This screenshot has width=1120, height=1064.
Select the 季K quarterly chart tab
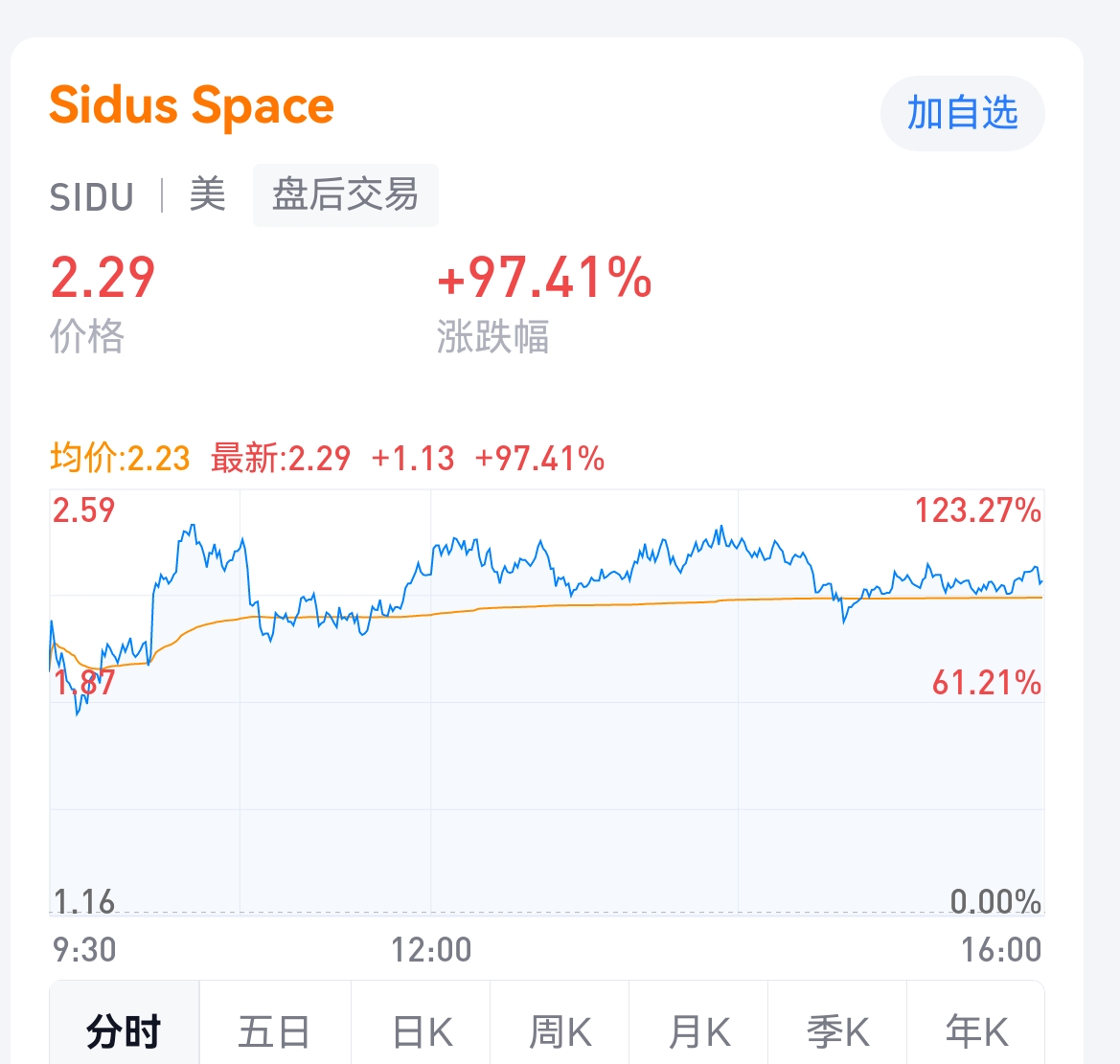click(x=838, y=1032)
